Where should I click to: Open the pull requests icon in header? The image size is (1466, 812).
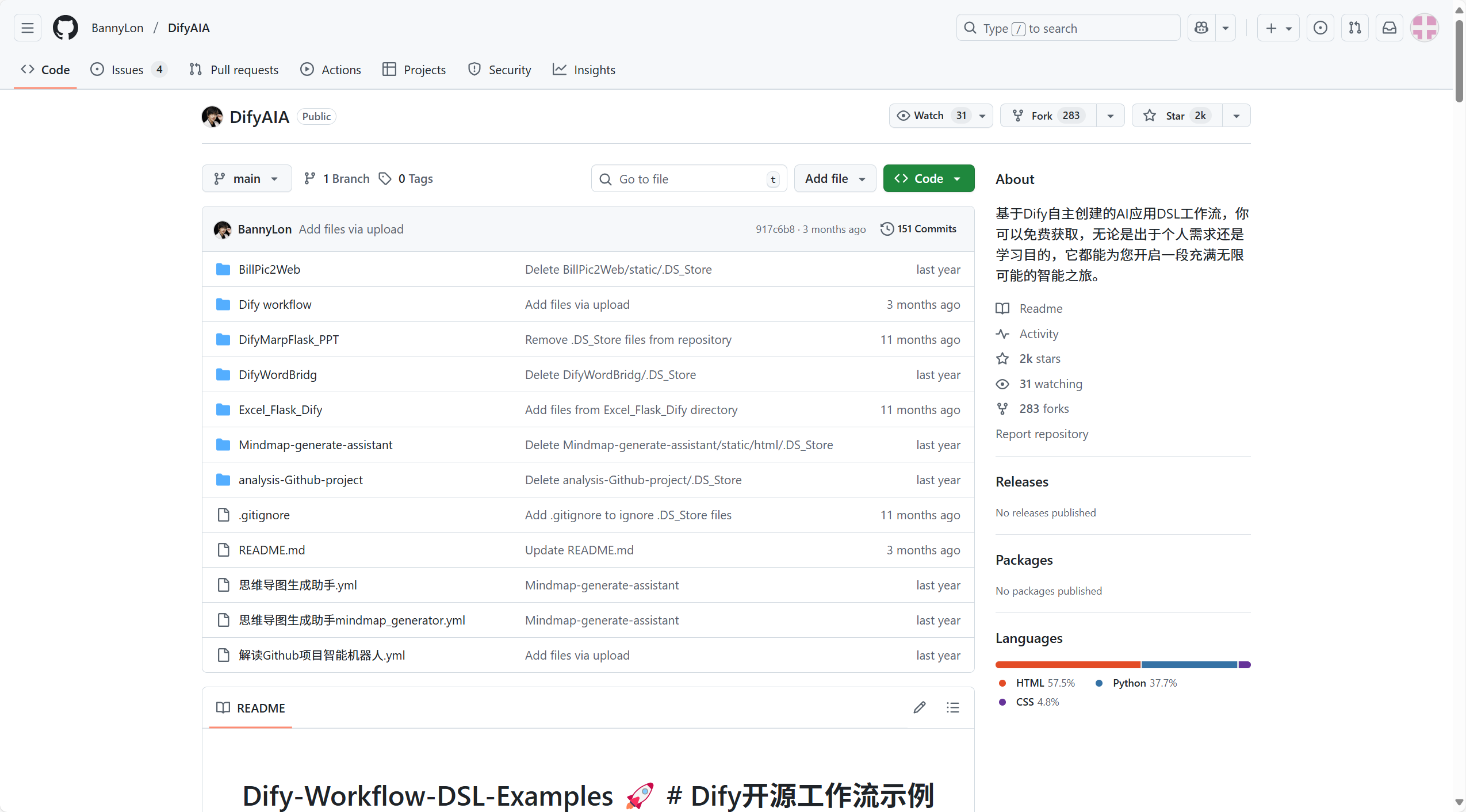tap(1354, 27)
